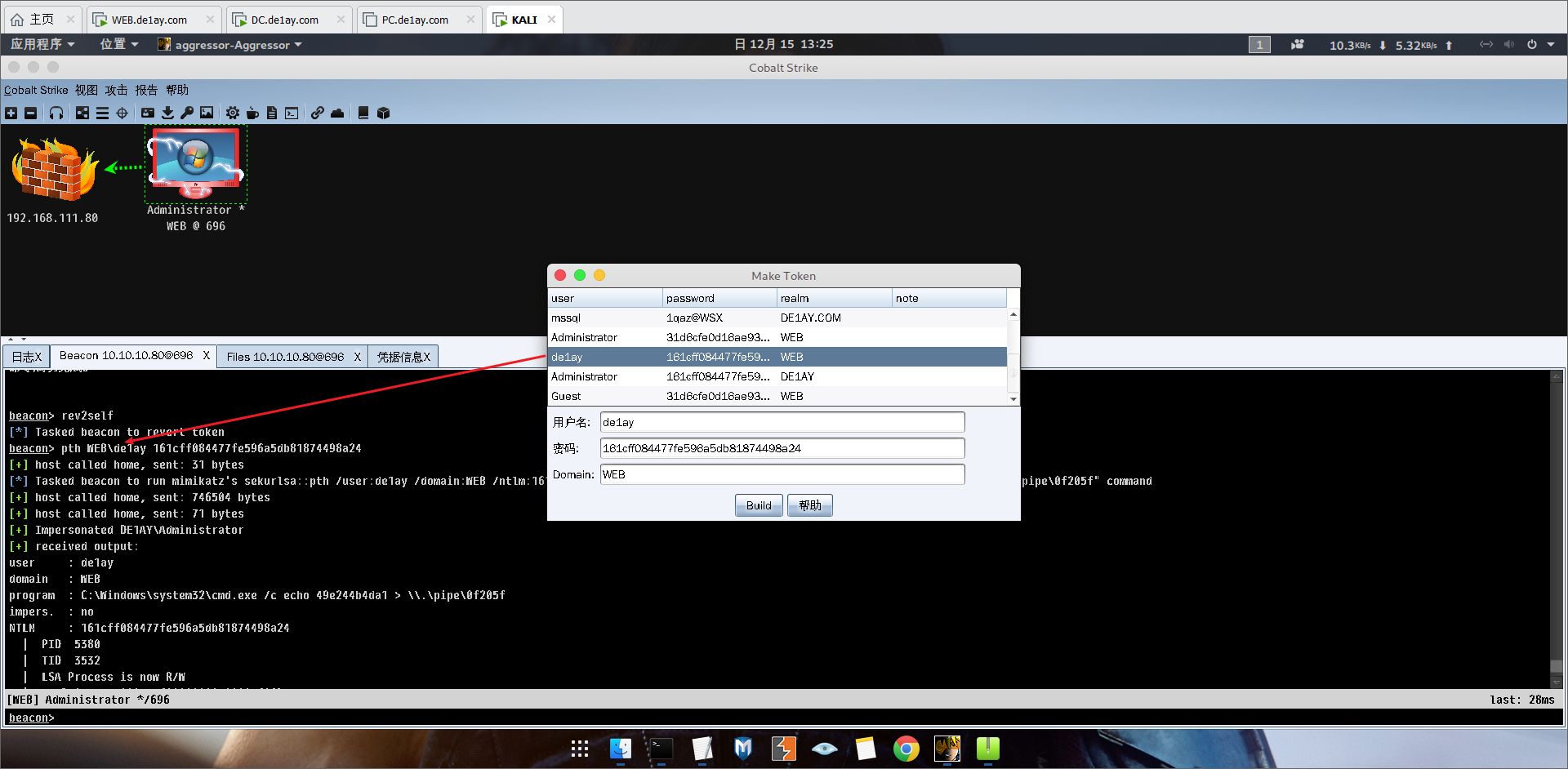The height and width of the screenshot is (769, 1568).
Task: Click the terminal scripted web delivery icon
Action: pyautogui.click(x=292, y=113)
